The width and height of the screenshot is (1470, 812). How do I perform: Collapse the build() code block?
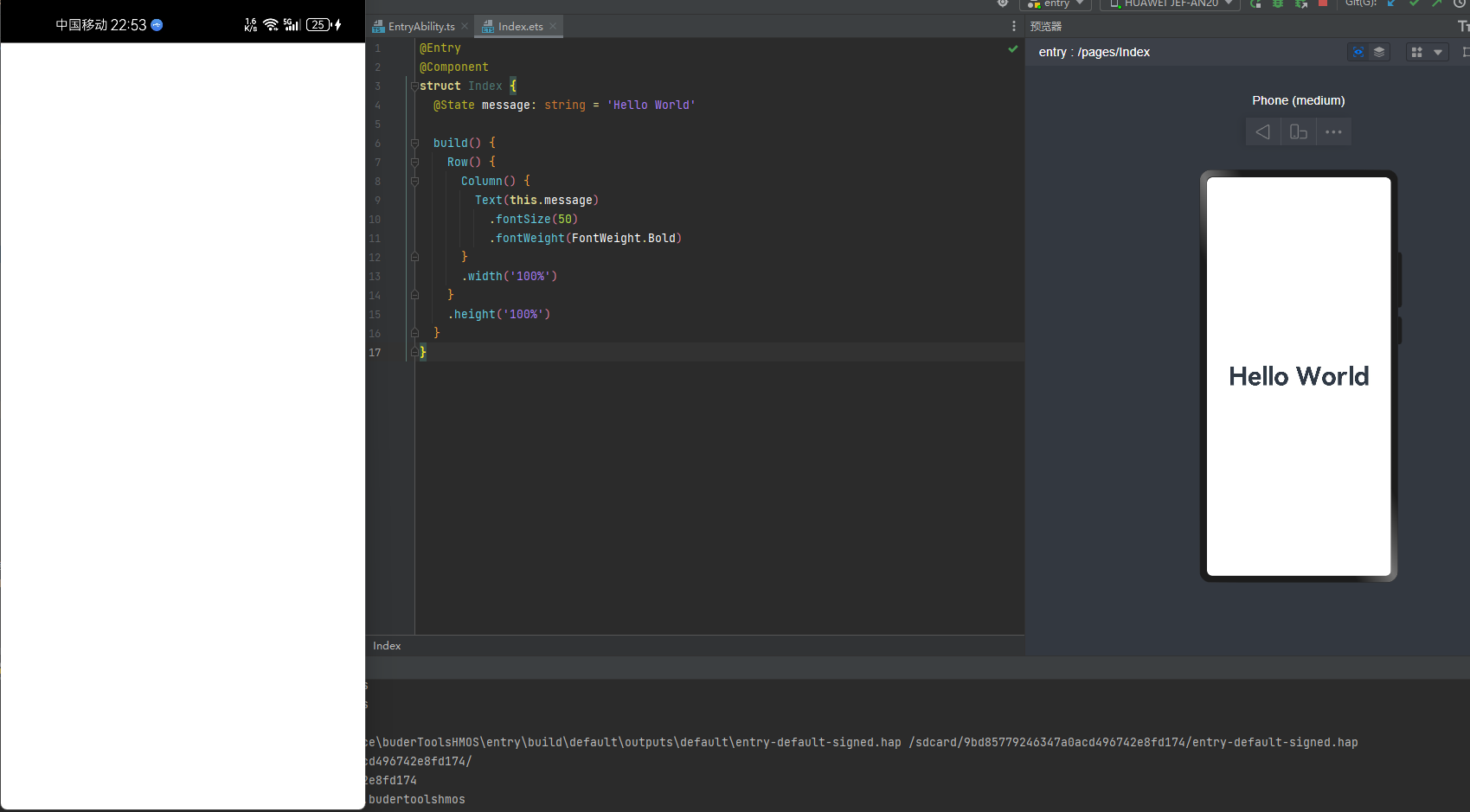point(414,144)
